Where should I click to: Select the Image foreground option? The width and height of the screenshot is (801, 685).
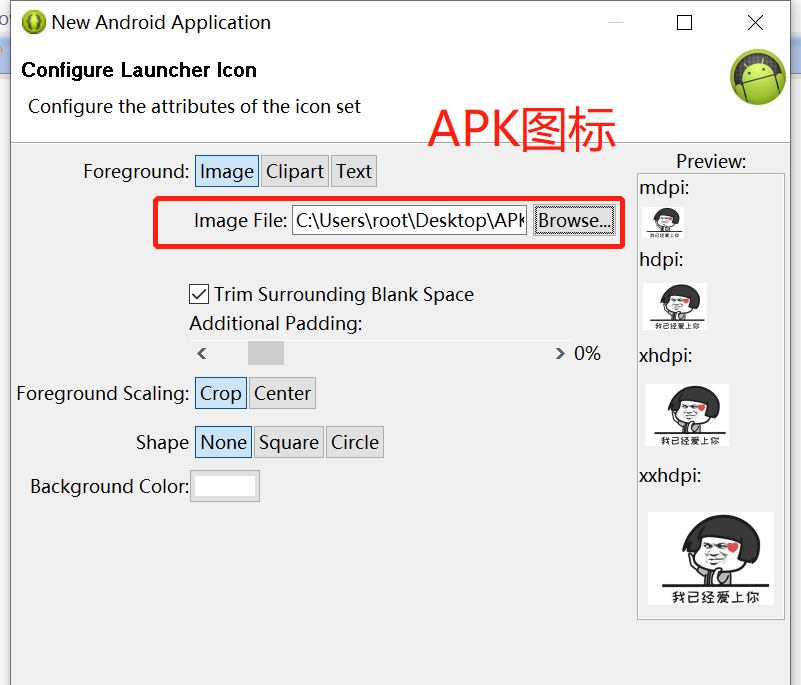227,171
